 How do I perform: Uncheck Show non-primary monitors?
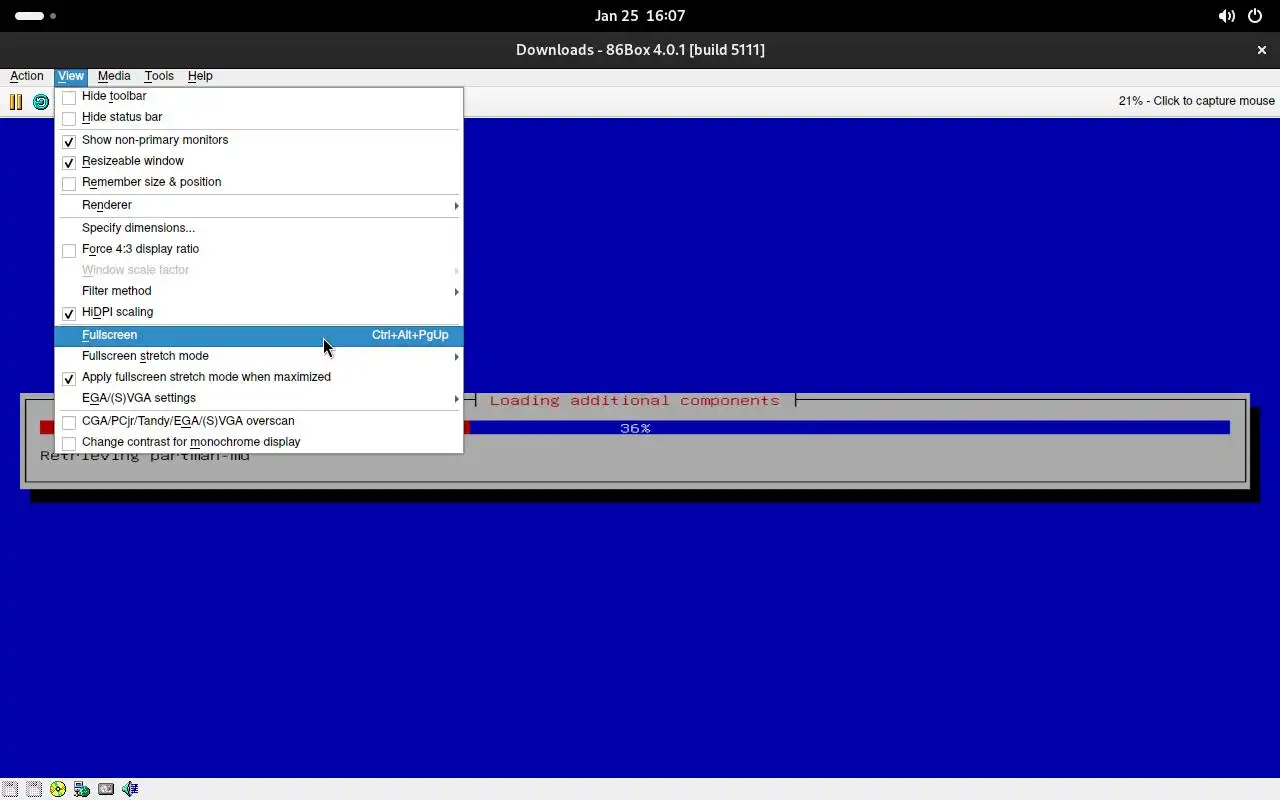pos(259,140)
